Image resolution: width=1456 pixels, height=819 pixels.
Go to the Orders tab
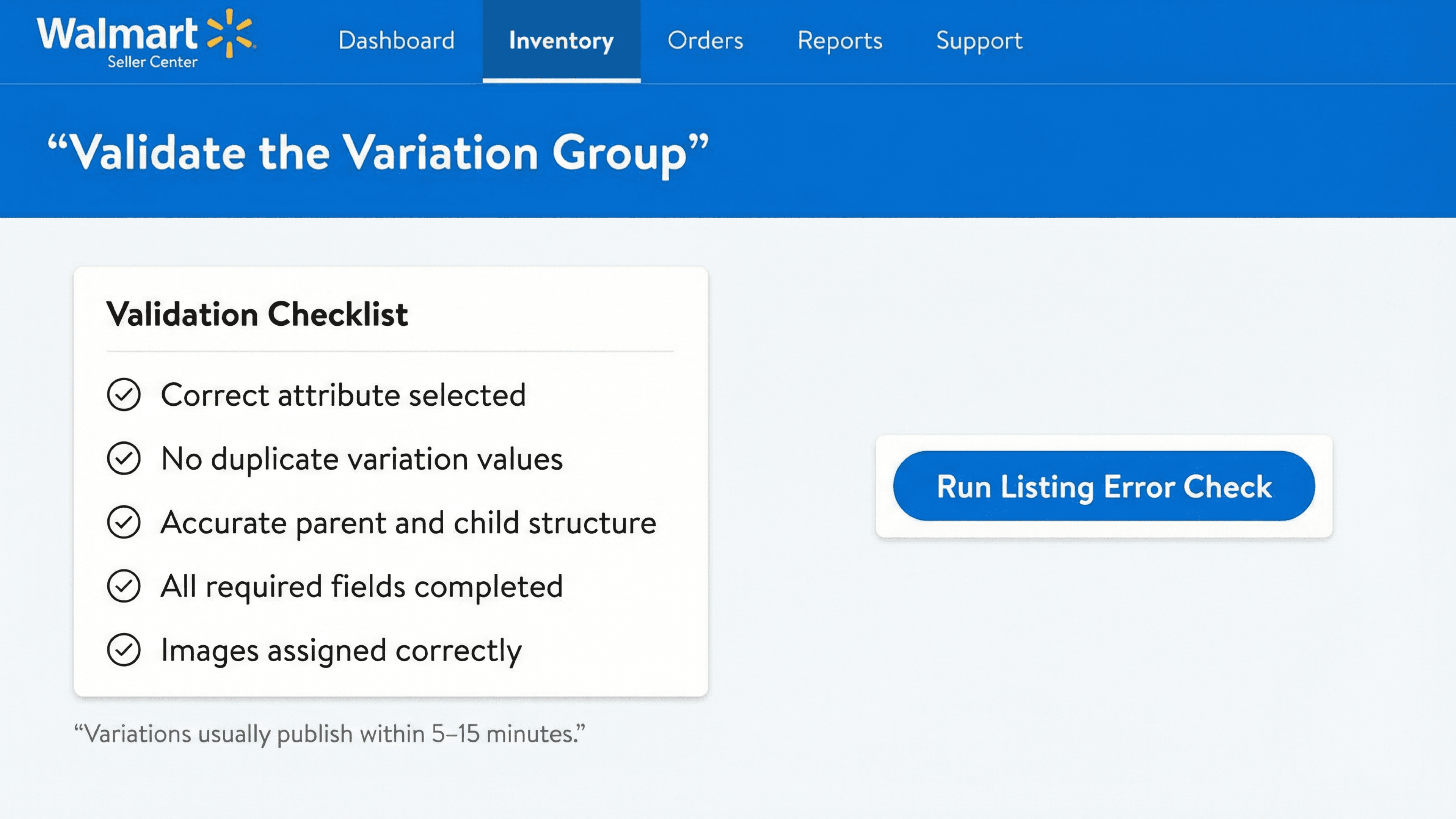click(705, 41)
